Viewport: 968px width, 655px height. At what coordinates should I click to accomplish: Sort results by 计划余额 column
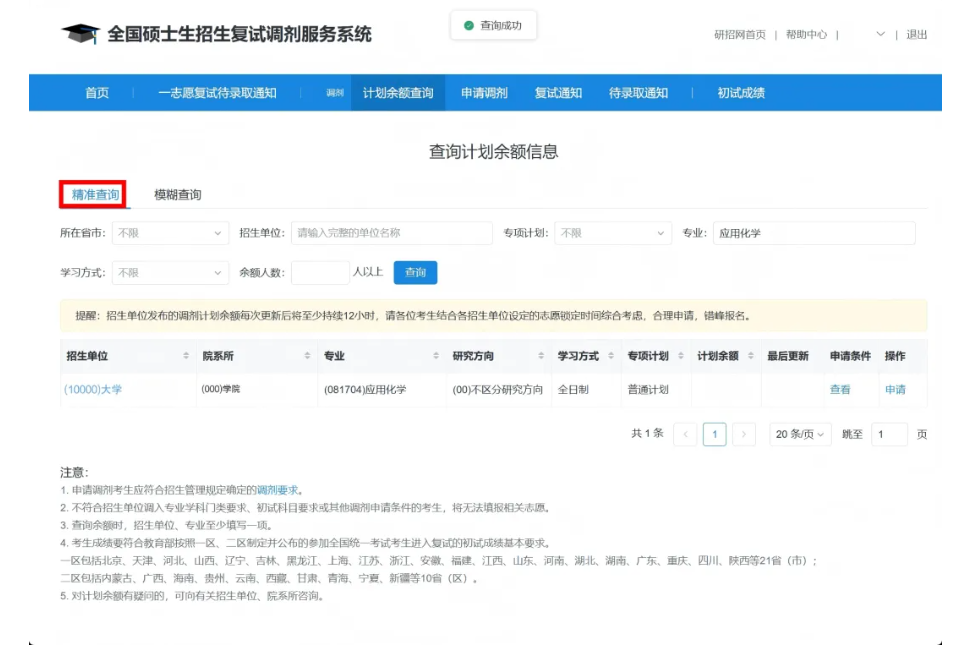pos(750,355)
